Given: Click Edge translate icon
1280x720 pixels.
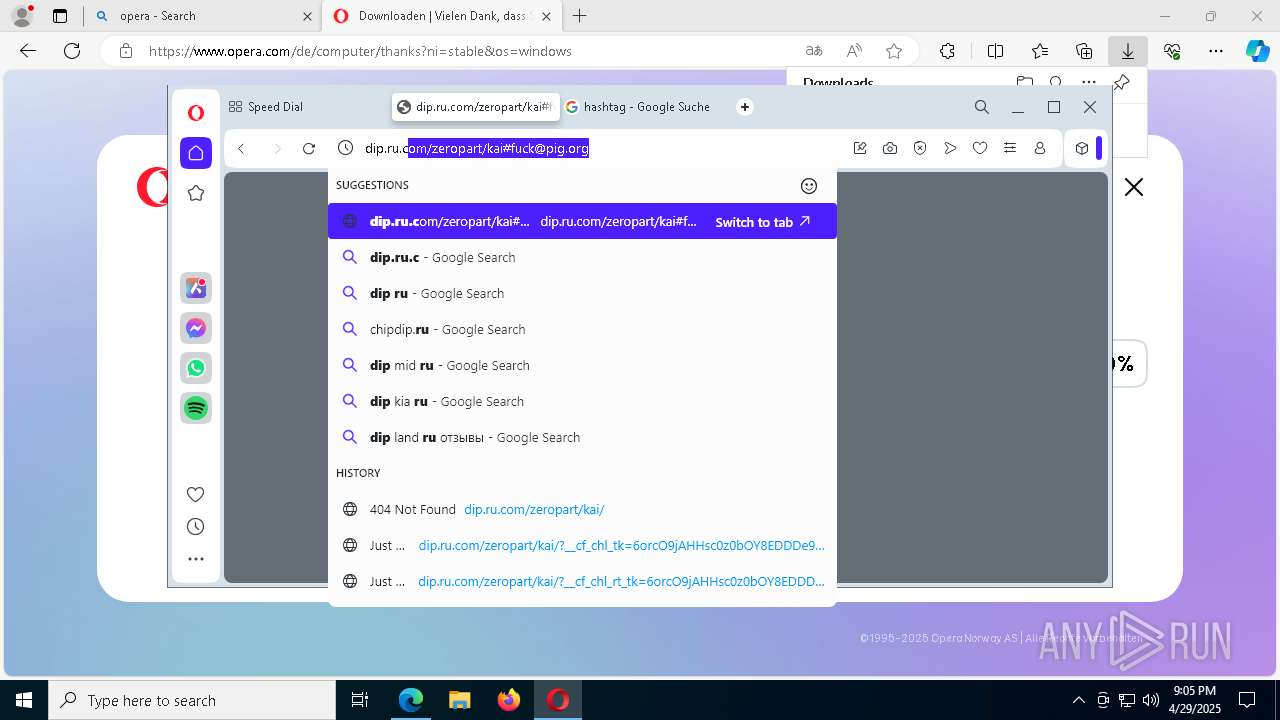Looking at the screenshot, I should pos(814,51).
